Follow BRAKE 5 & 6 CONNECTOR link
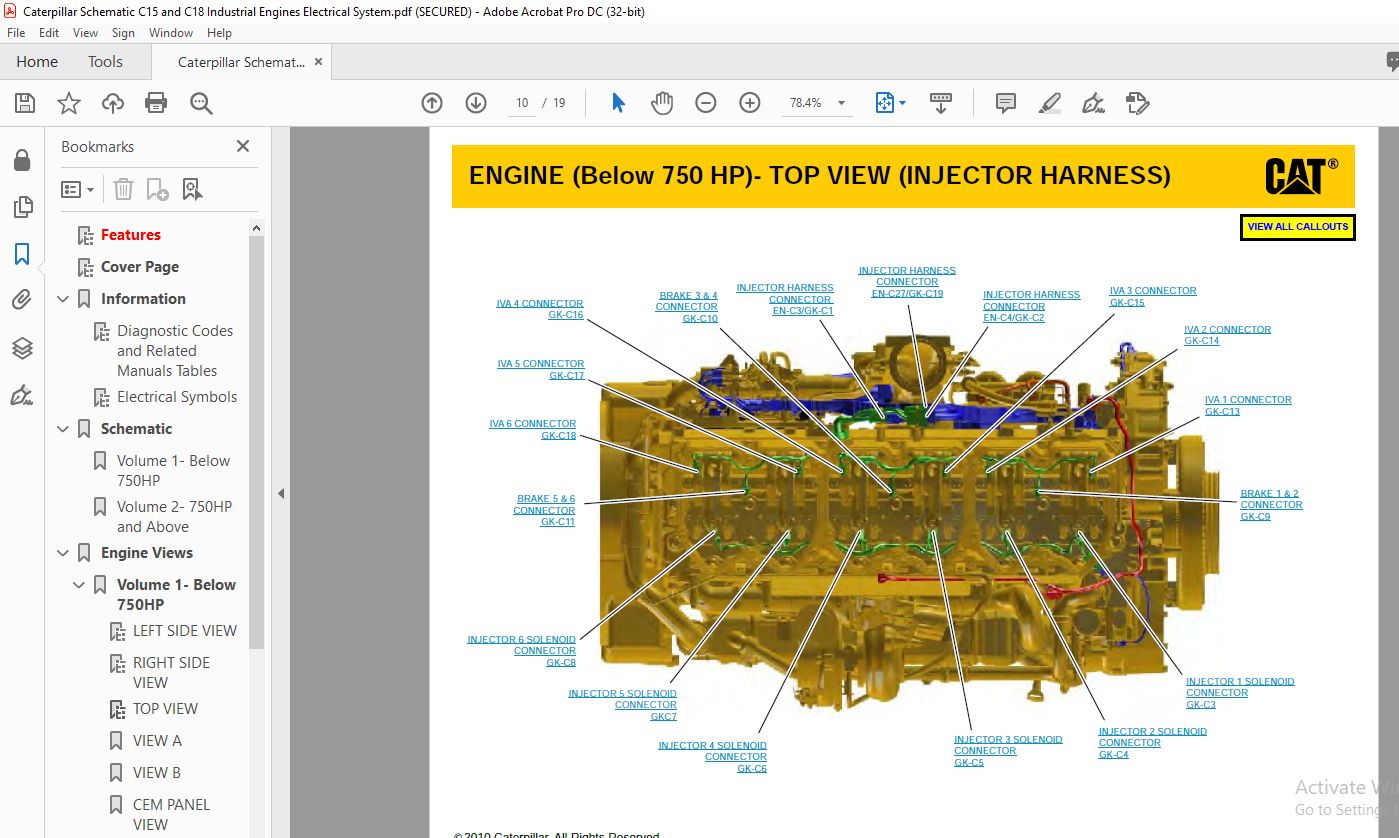Screen dimensions: 1399x838 pos(544,510)
